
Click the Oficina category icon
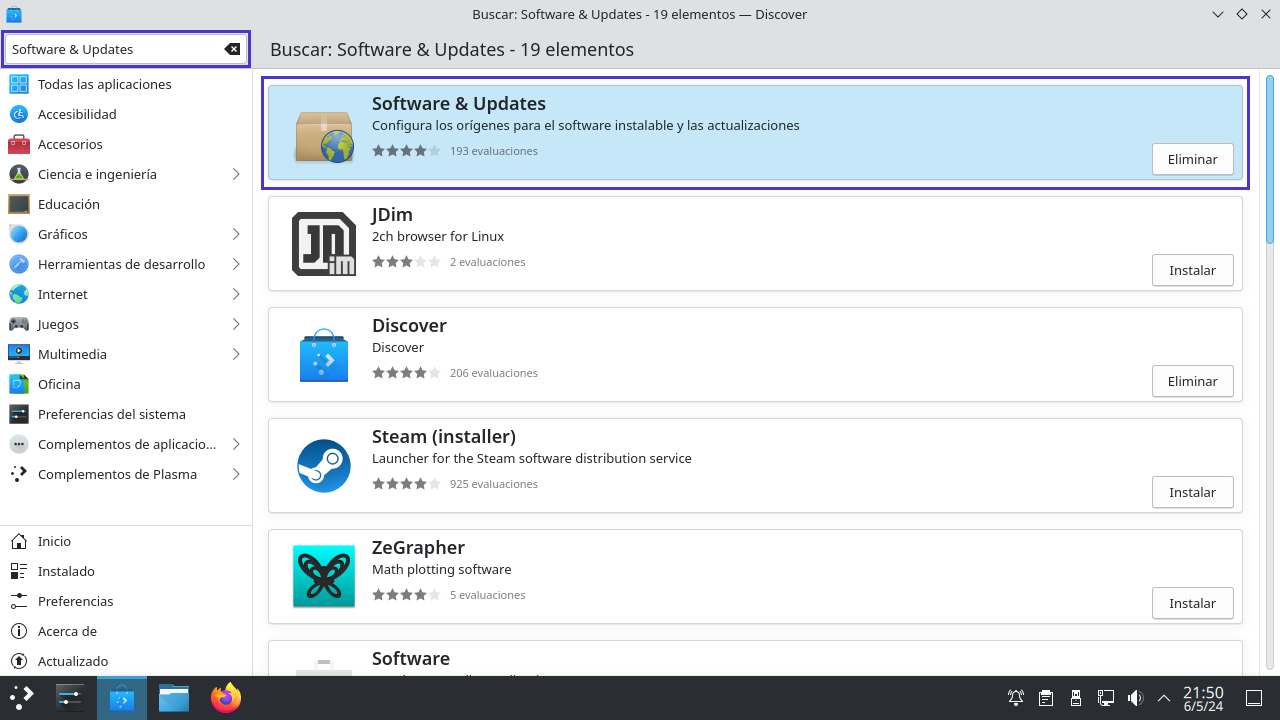click(19, 384)
